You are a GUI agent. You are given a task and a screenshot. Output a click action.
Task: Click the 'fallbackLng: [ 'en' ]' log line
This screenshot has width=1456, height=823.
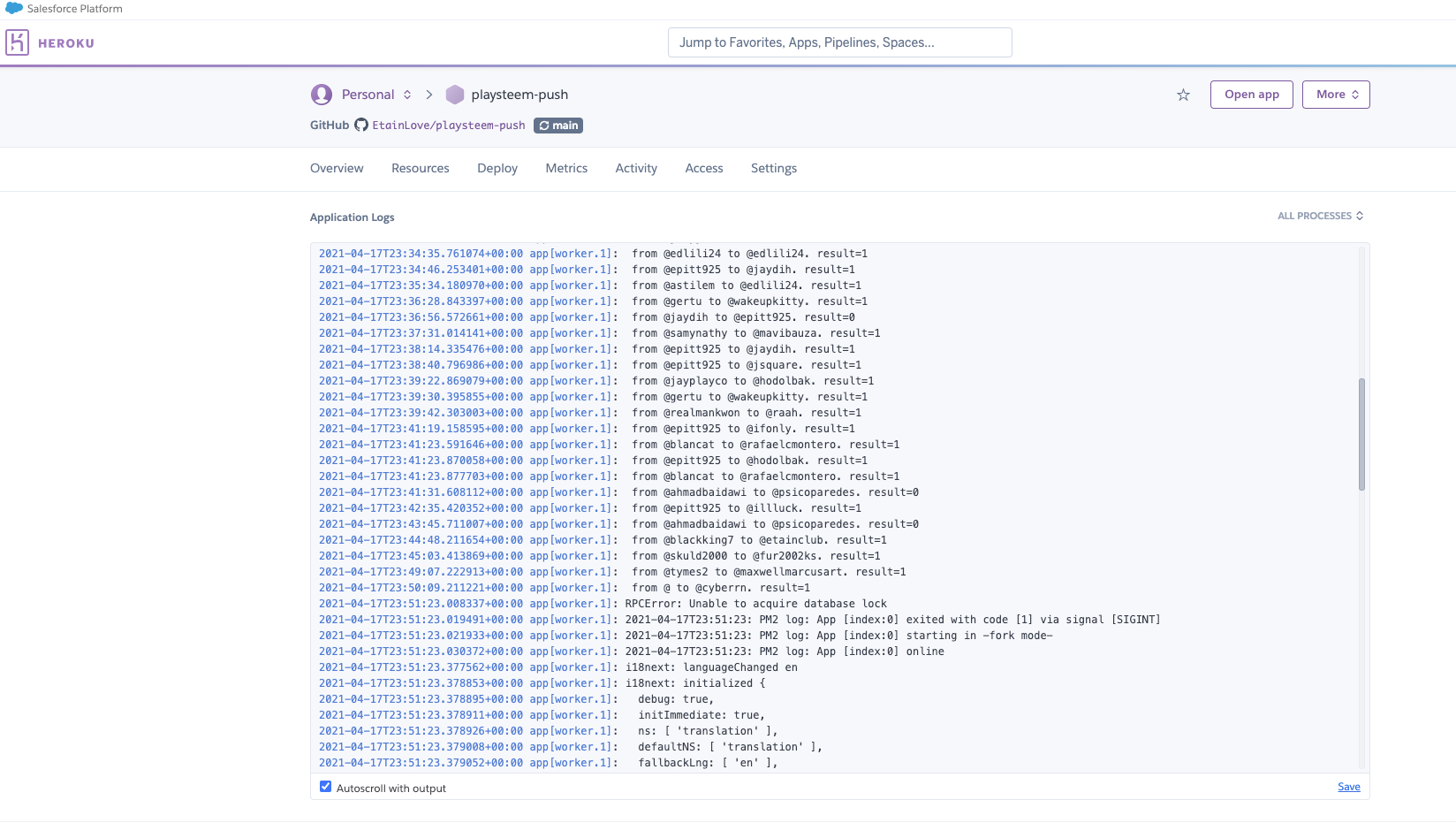coord(549,763)
